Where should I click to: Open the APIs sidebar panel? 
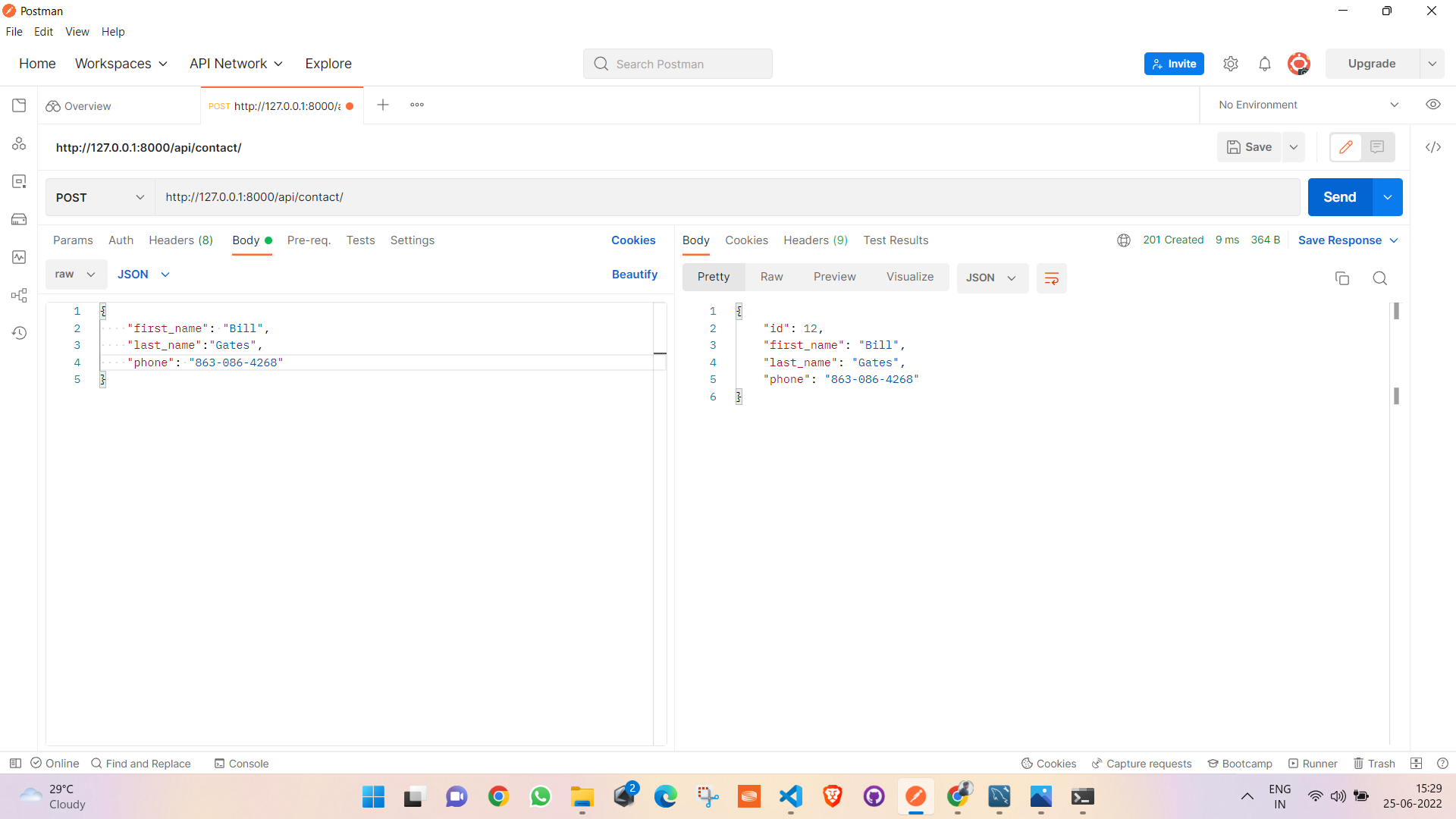pyautogui.click(x=19, y=143)
